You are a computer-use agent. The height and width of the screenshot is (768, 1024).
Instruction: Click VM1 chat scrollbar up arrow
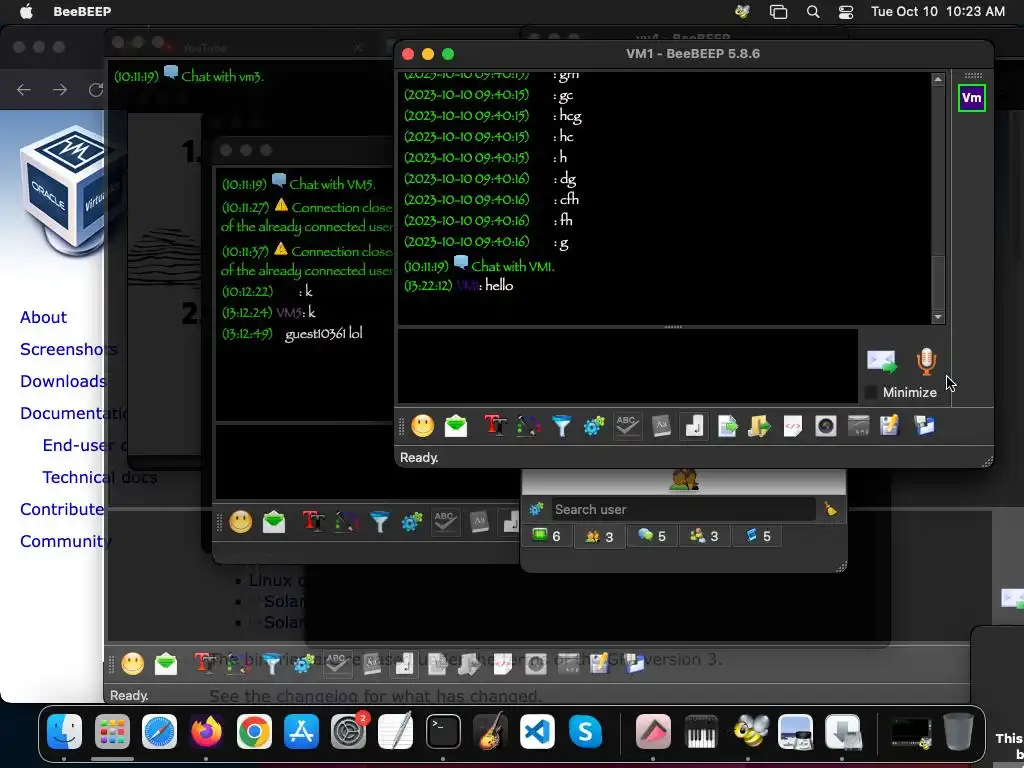938,79
